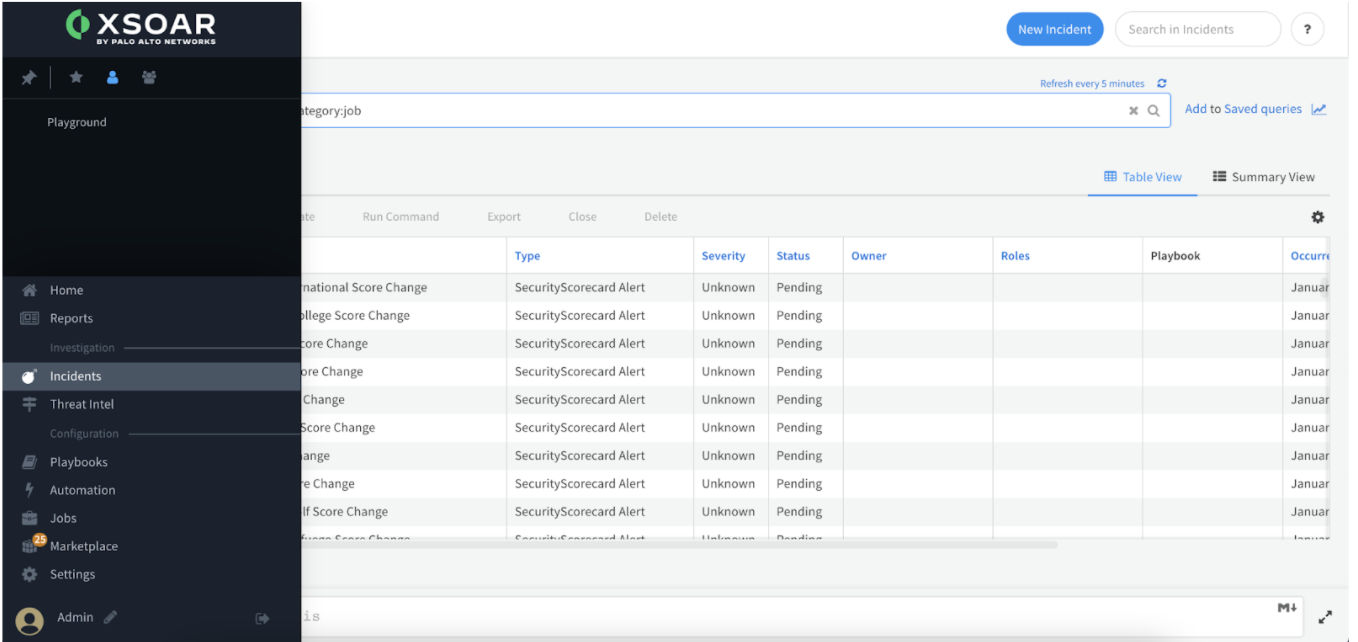
Task: Open the Saved queries link
Action: pyautogui.click(x=1263, y=109)
